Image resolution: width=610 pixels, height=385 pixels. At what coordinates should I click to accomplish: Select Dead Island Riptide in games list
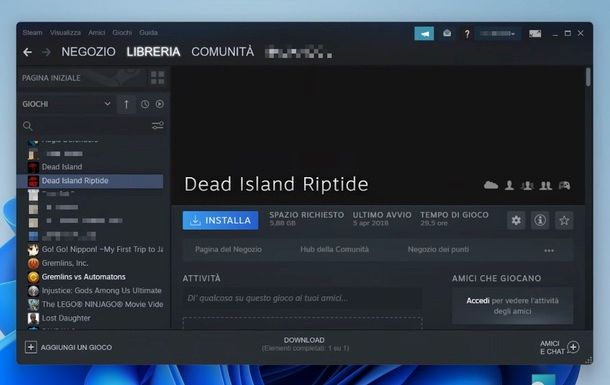click(91, 181)
